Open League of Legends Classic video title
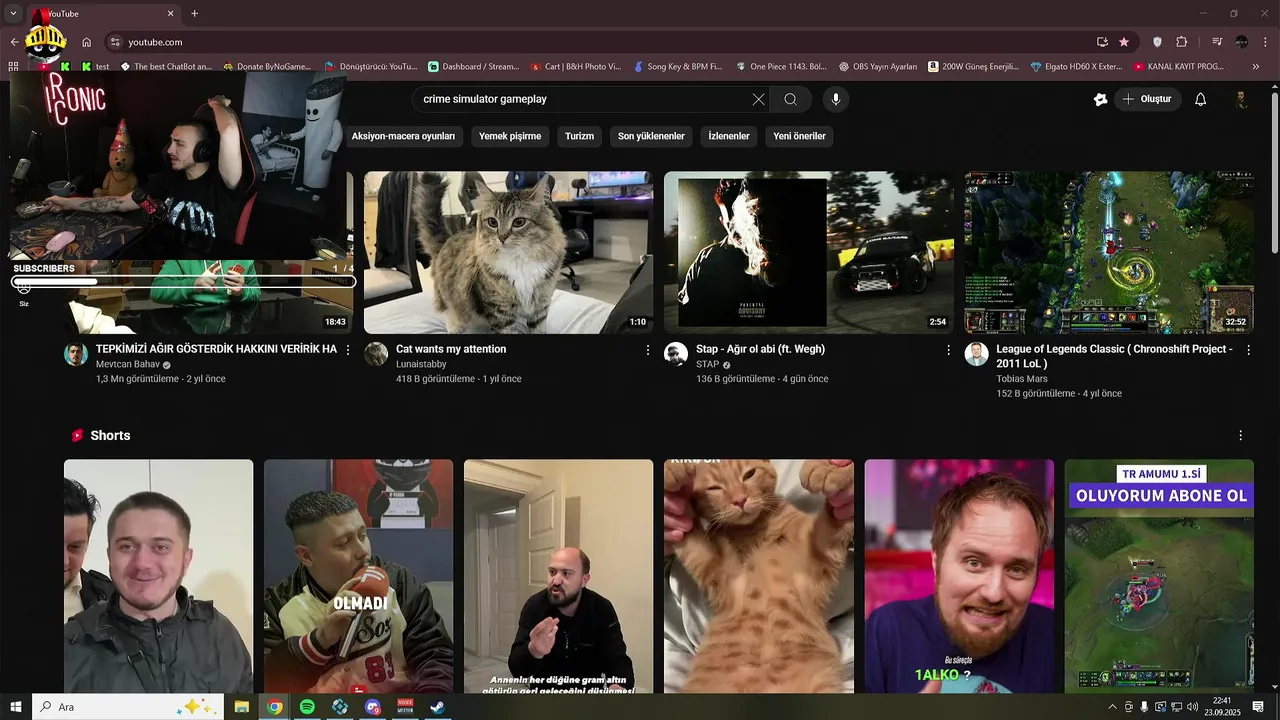 tap(1114, 356)
